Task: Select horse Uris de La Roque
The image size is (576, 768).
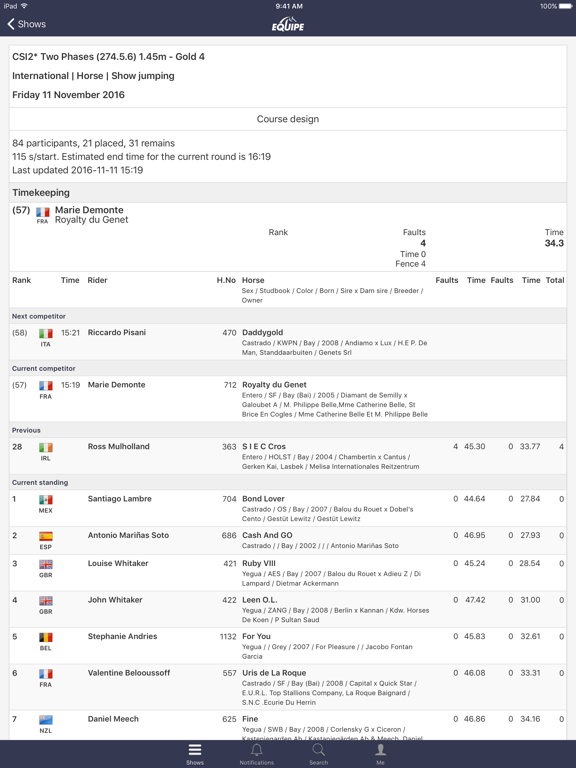Action: (274, 673)
